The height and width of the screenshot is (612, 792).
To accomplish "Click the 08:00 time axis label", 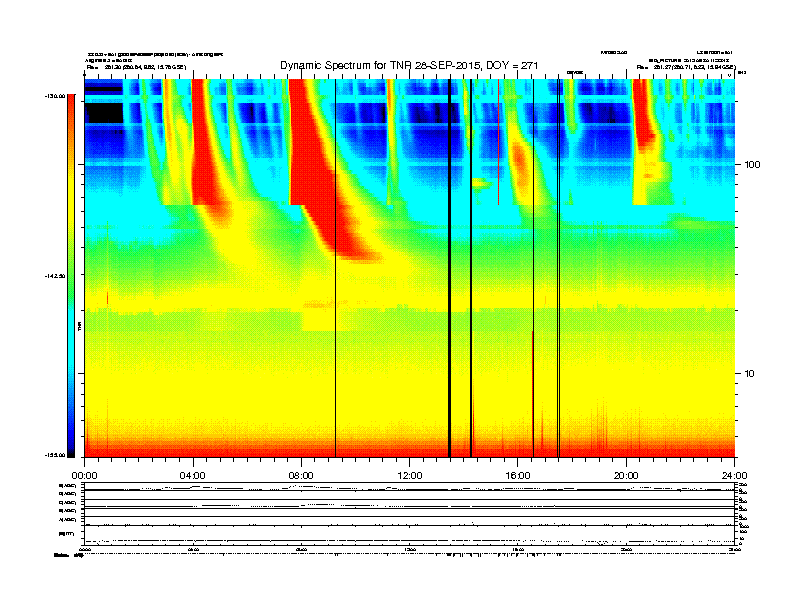I will [x=301, y=476].
